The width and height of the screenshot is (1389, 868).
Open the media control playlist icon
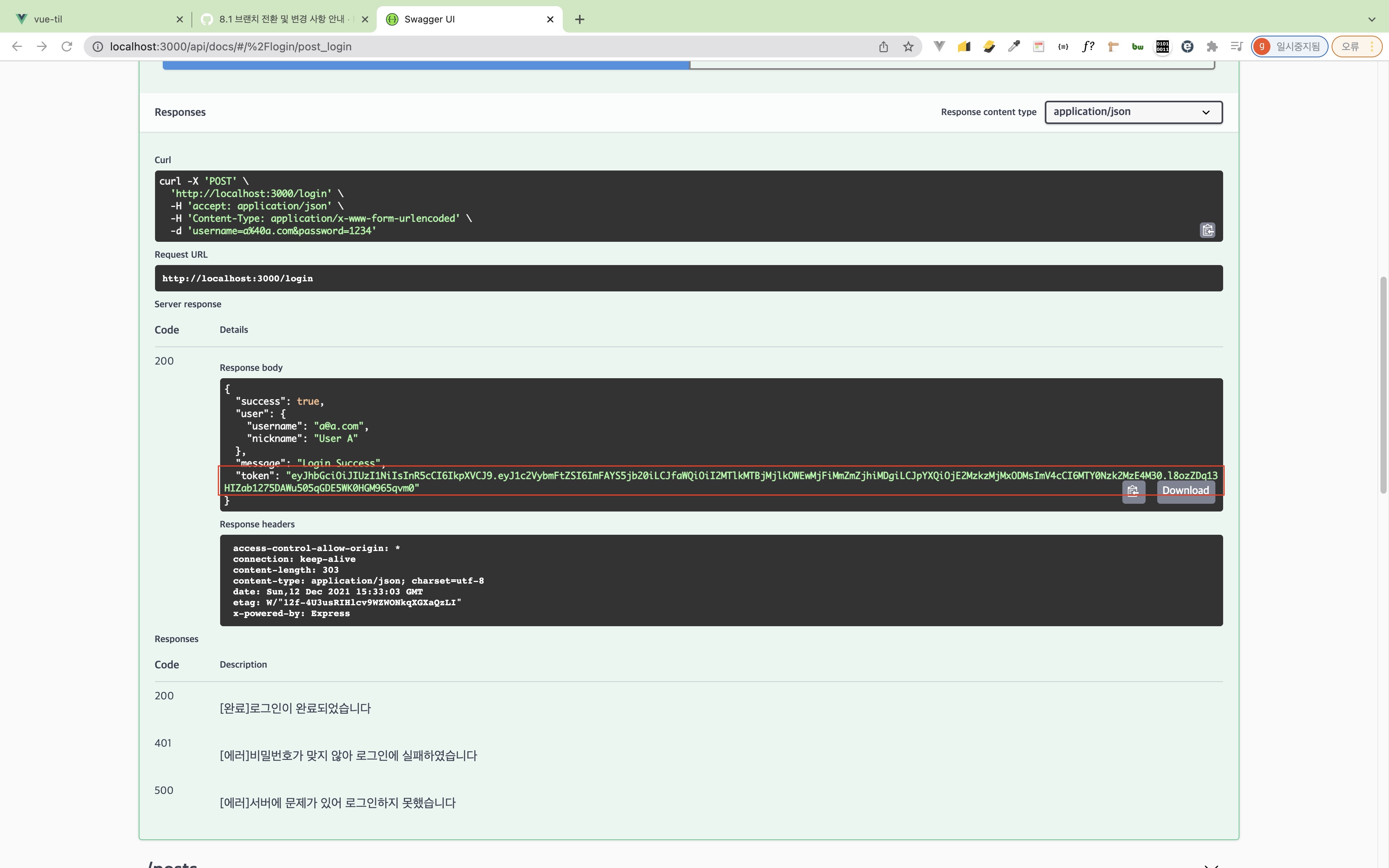point(1236,46)
